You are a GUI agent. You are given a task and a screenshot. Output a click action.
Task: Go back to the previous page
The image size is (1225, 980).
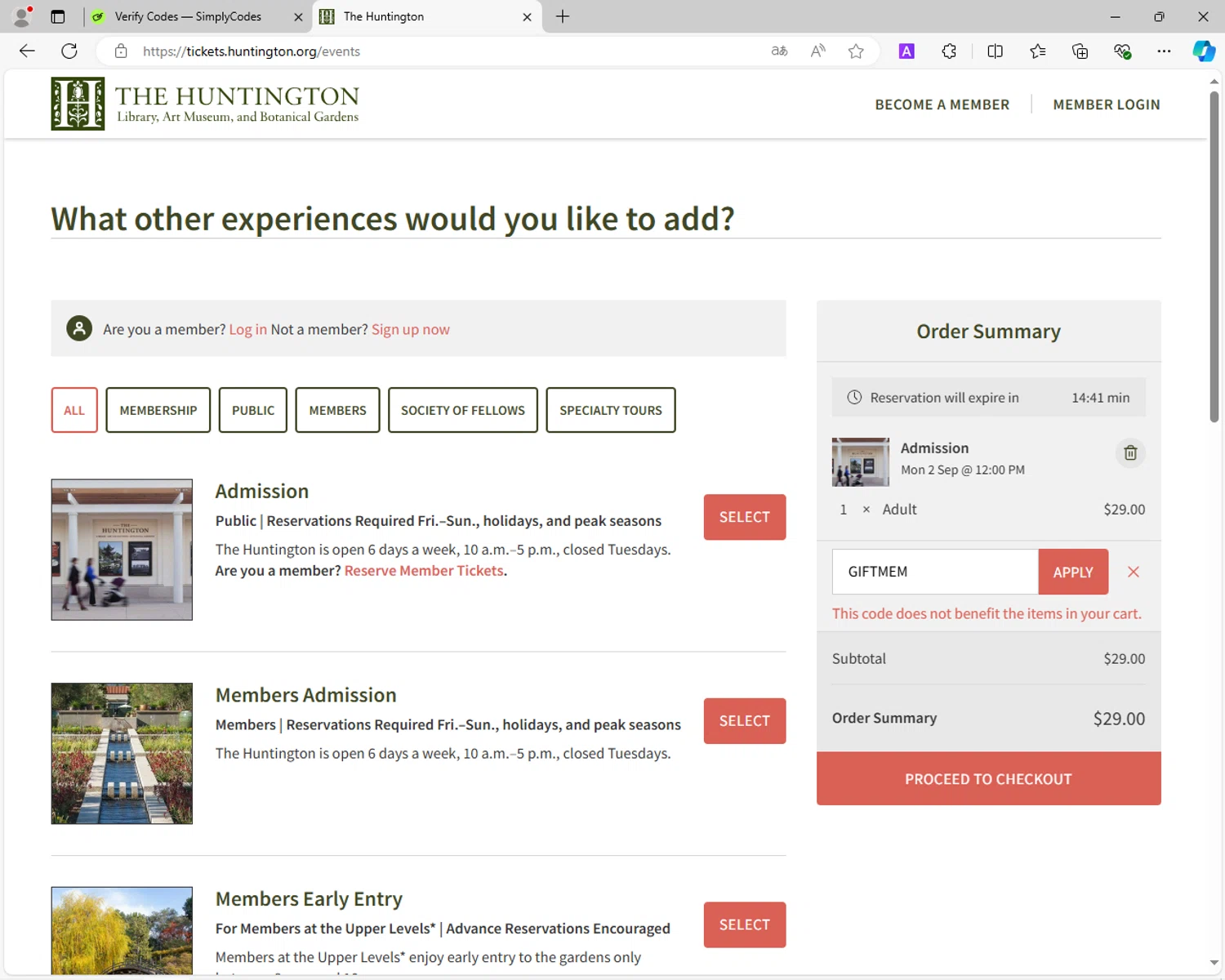click(x=27, y=51)
